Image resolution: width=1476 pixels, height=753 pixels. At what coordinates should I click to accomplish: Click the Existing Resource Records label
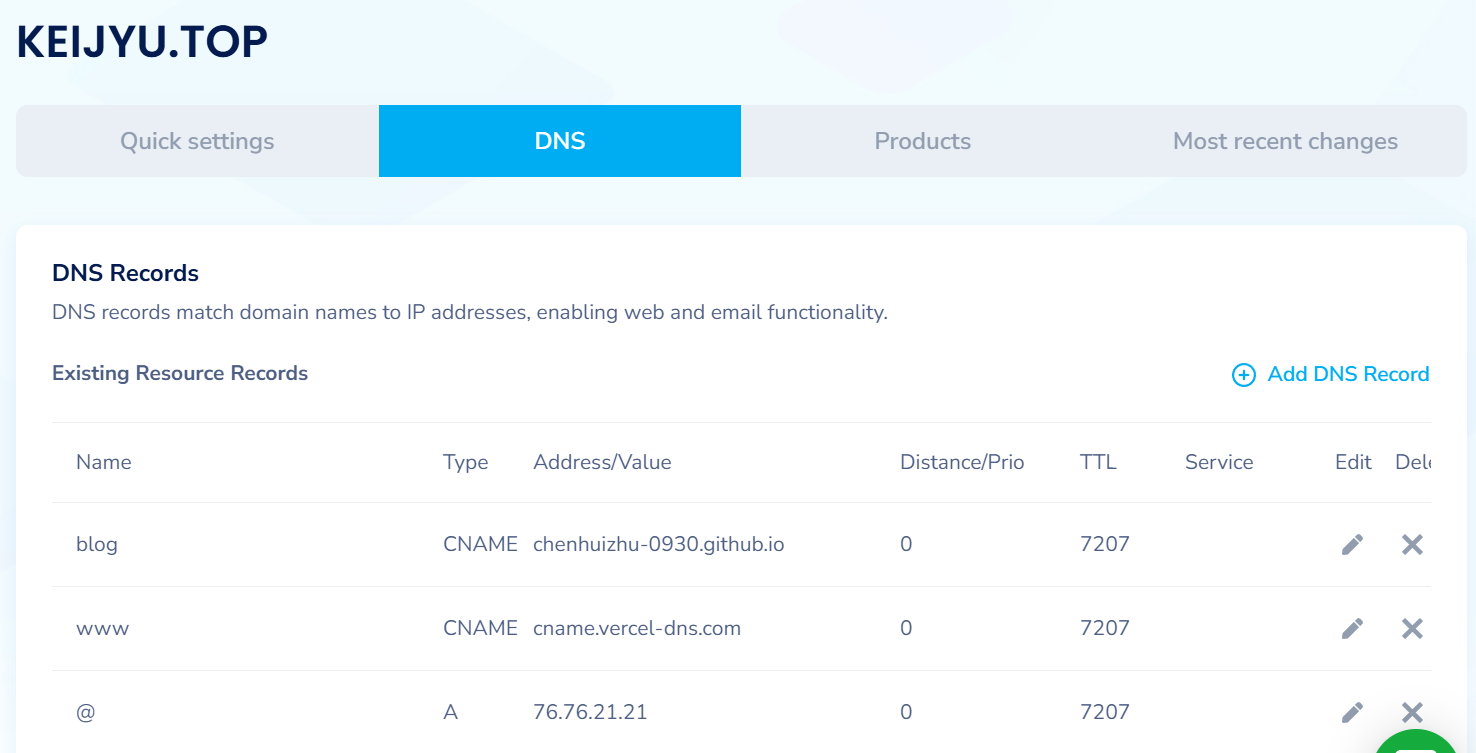180,373
